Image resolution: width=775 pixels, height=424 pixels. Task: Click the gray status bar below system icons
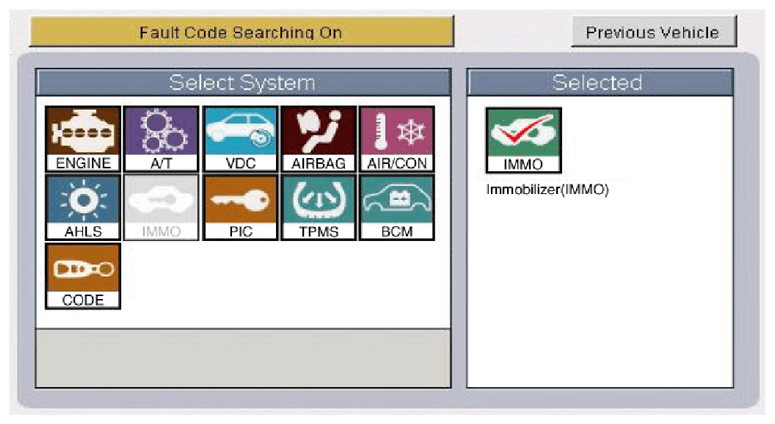click(241, 356)
